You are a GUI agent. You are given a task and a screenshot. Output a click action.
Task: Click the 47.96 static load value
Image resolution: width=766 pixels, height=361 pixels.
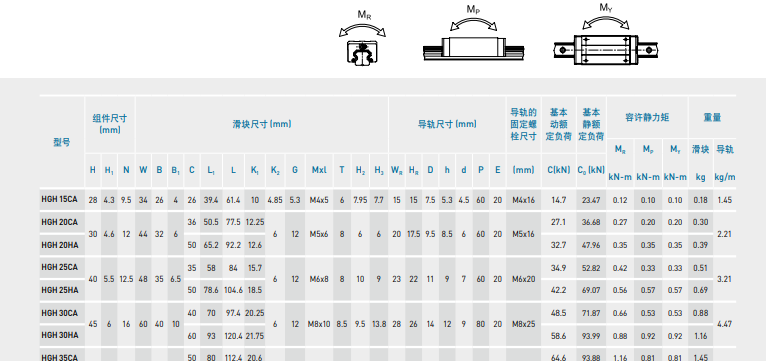point(591,245)
